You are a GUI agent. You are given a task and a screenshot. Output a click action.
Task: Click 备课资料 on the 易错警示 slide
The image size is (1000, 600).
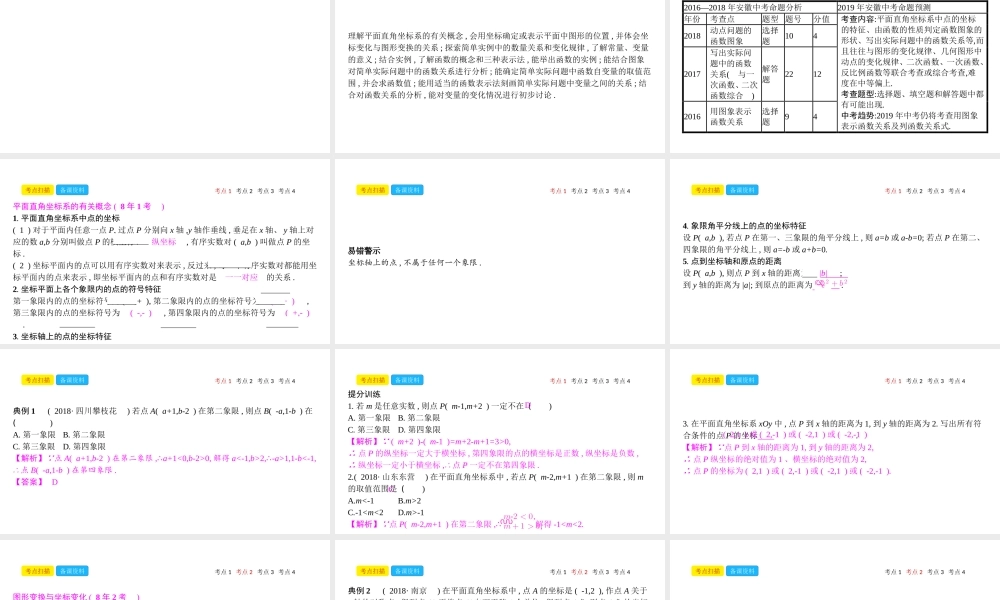point(408,190)
